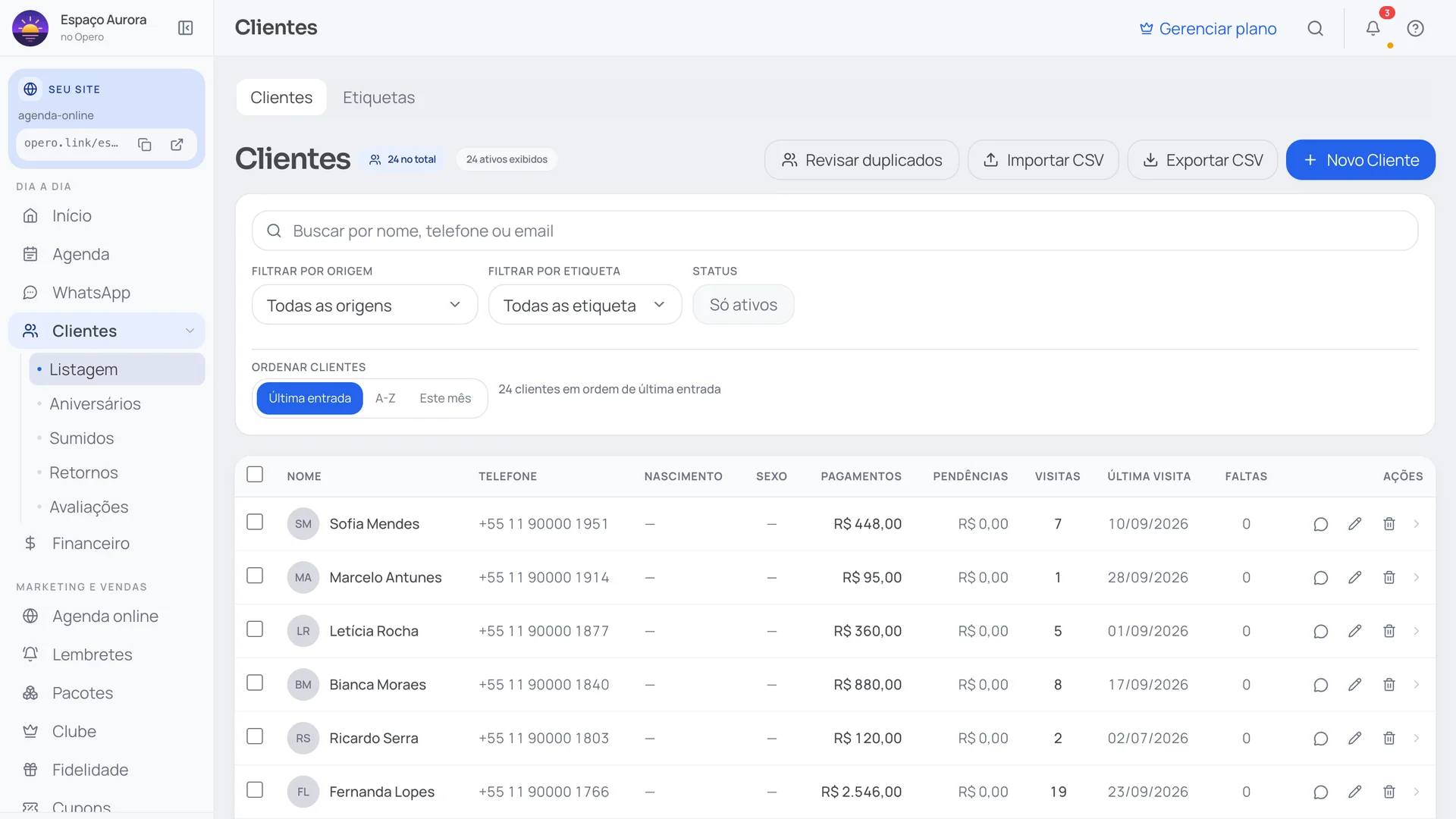1456x819 pixels.
Task: Delete Bianca Moraes with trash icon
Action: coord(1389,685)
